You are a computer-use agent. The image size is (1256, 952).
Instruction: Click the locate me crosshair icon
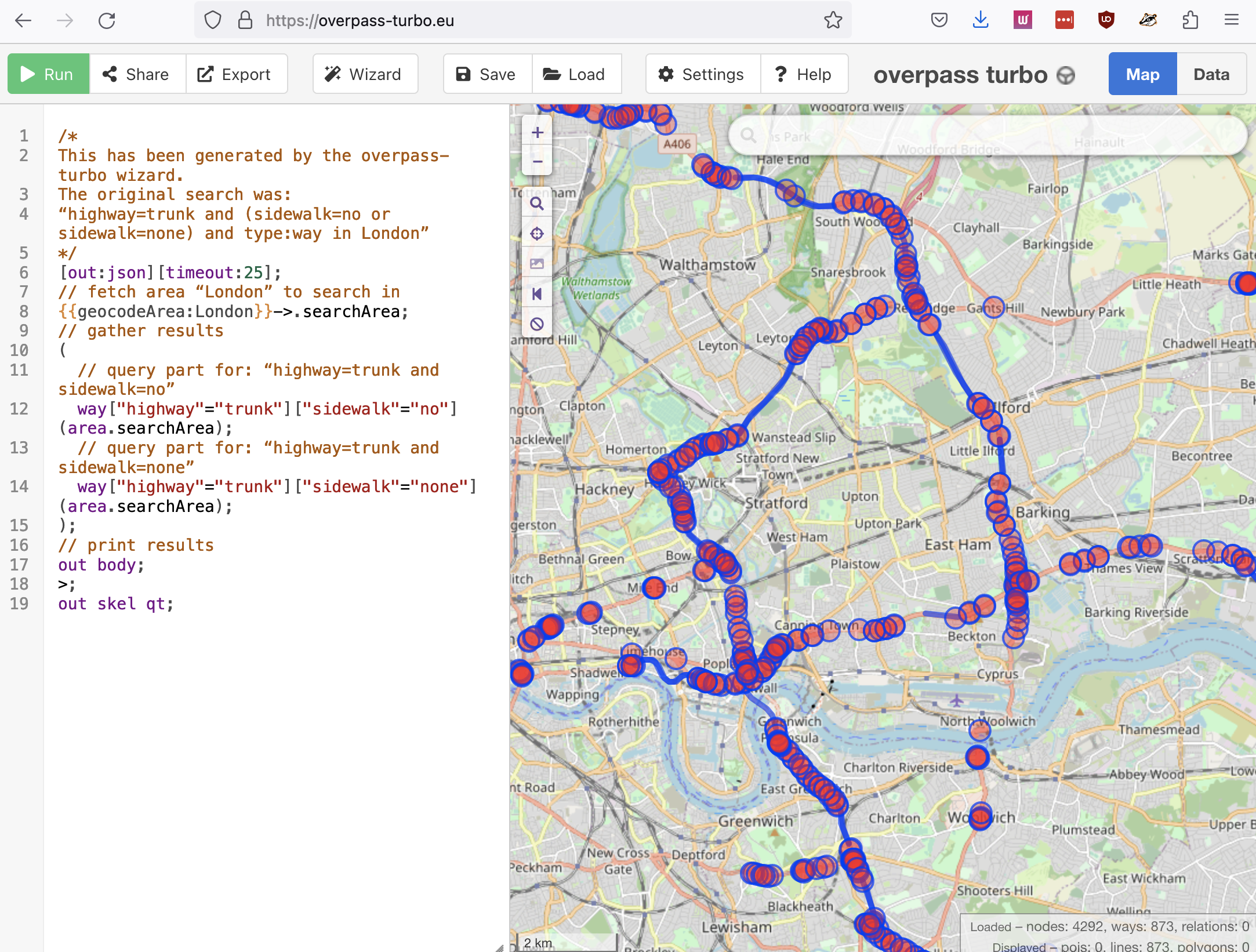537,234
